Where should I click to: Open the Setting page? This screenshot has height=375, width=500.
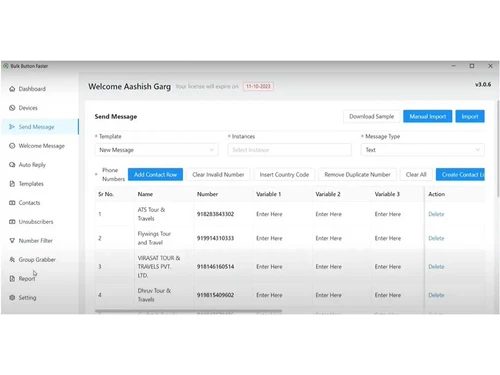click(27, 298)
